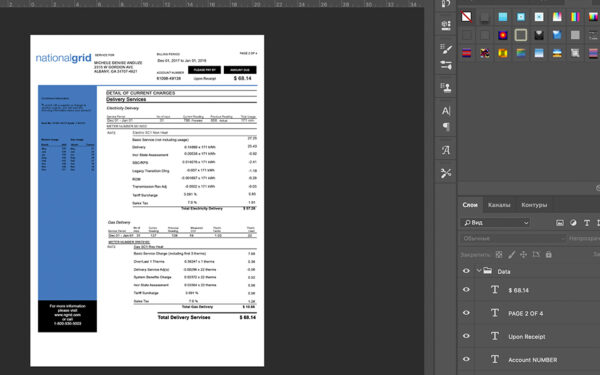The height and width of the screenshot is (375, 600).
Task: Switch to the Слои tab
Action: 470,205
